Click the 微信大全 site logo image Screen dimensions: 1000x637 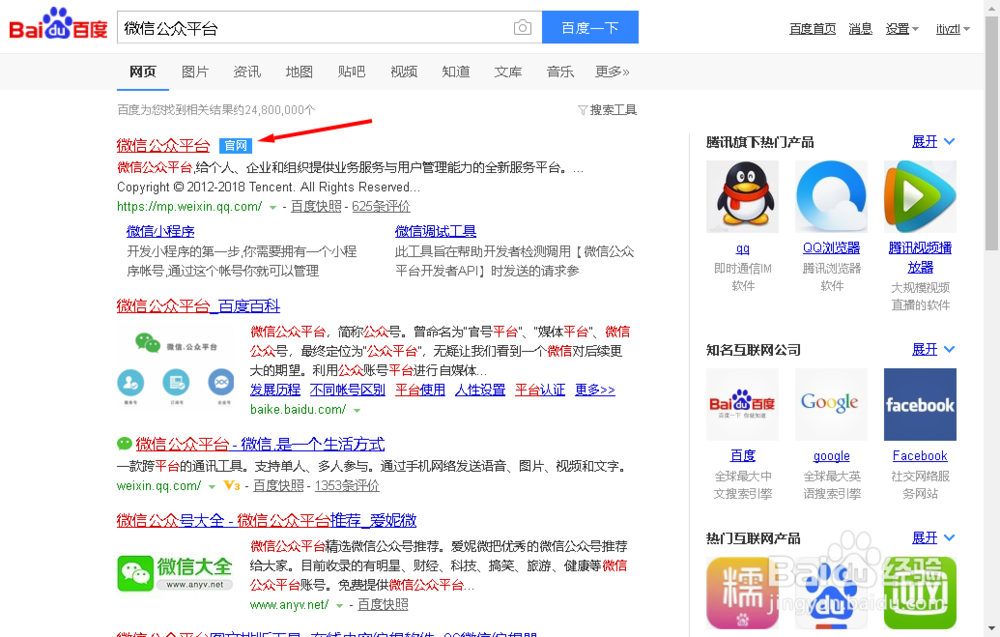pos(175,573)
